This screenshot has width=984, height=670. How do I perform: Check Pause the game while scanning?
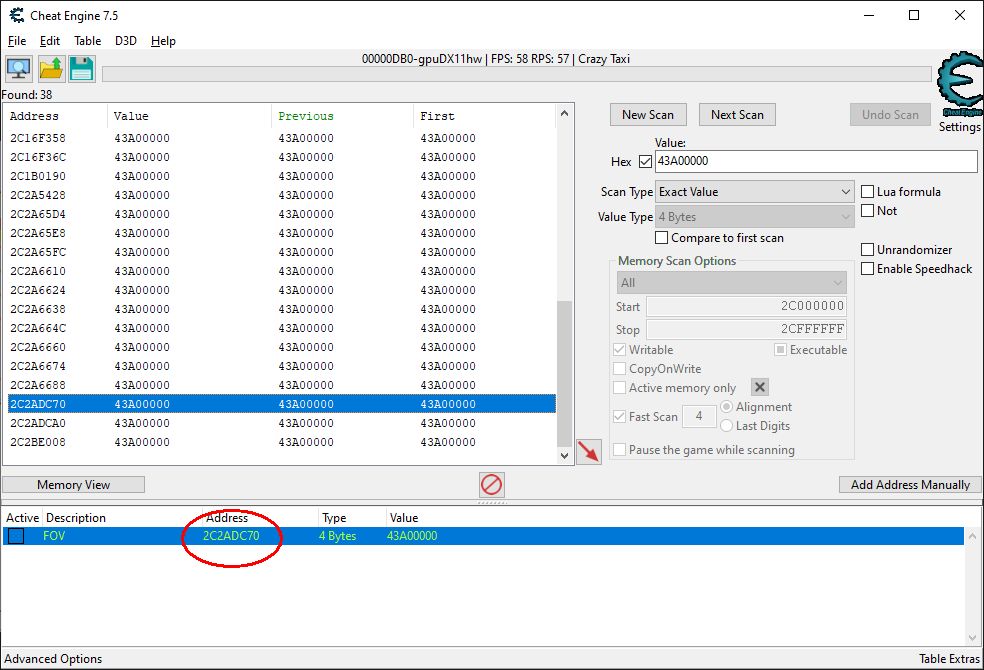coord(619,450)
